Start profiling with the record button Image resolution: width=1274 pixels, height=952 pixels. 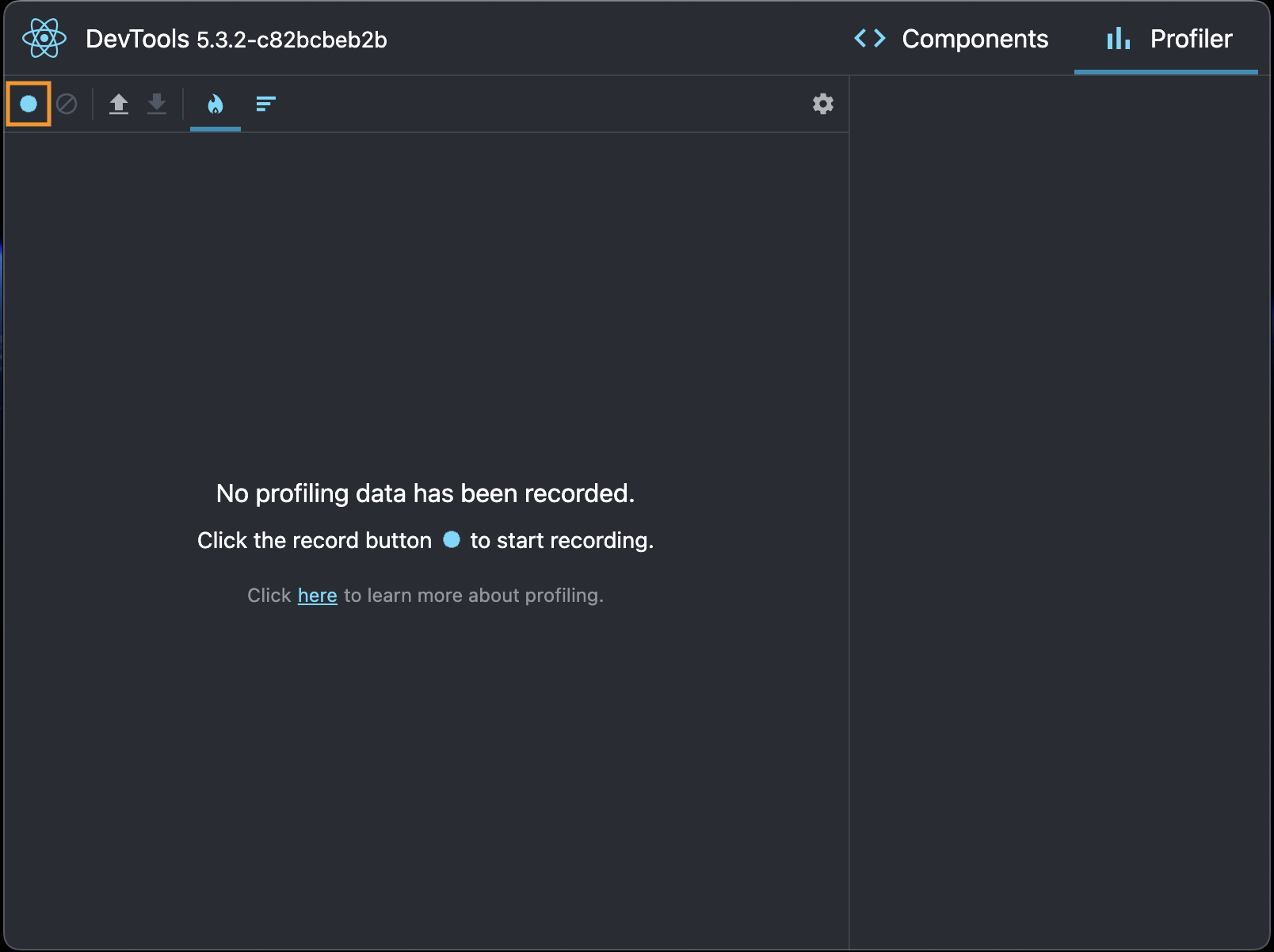tap(29, 104)
